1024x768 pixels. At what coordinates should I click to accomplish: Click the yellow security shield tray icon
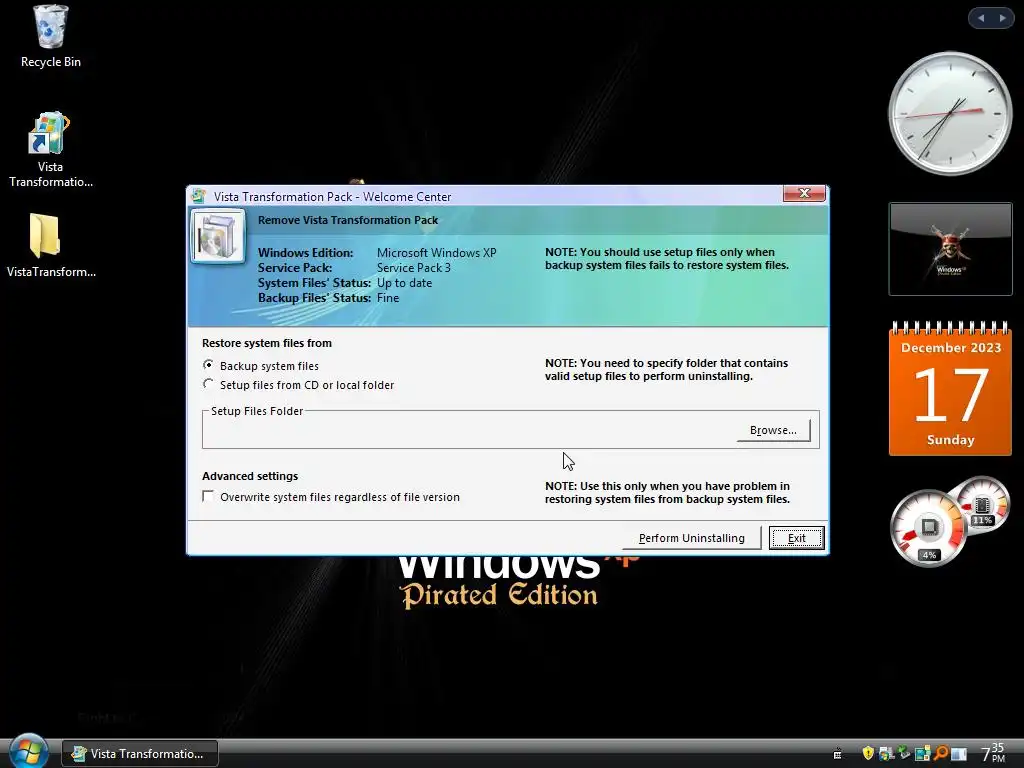coord(868,753)
